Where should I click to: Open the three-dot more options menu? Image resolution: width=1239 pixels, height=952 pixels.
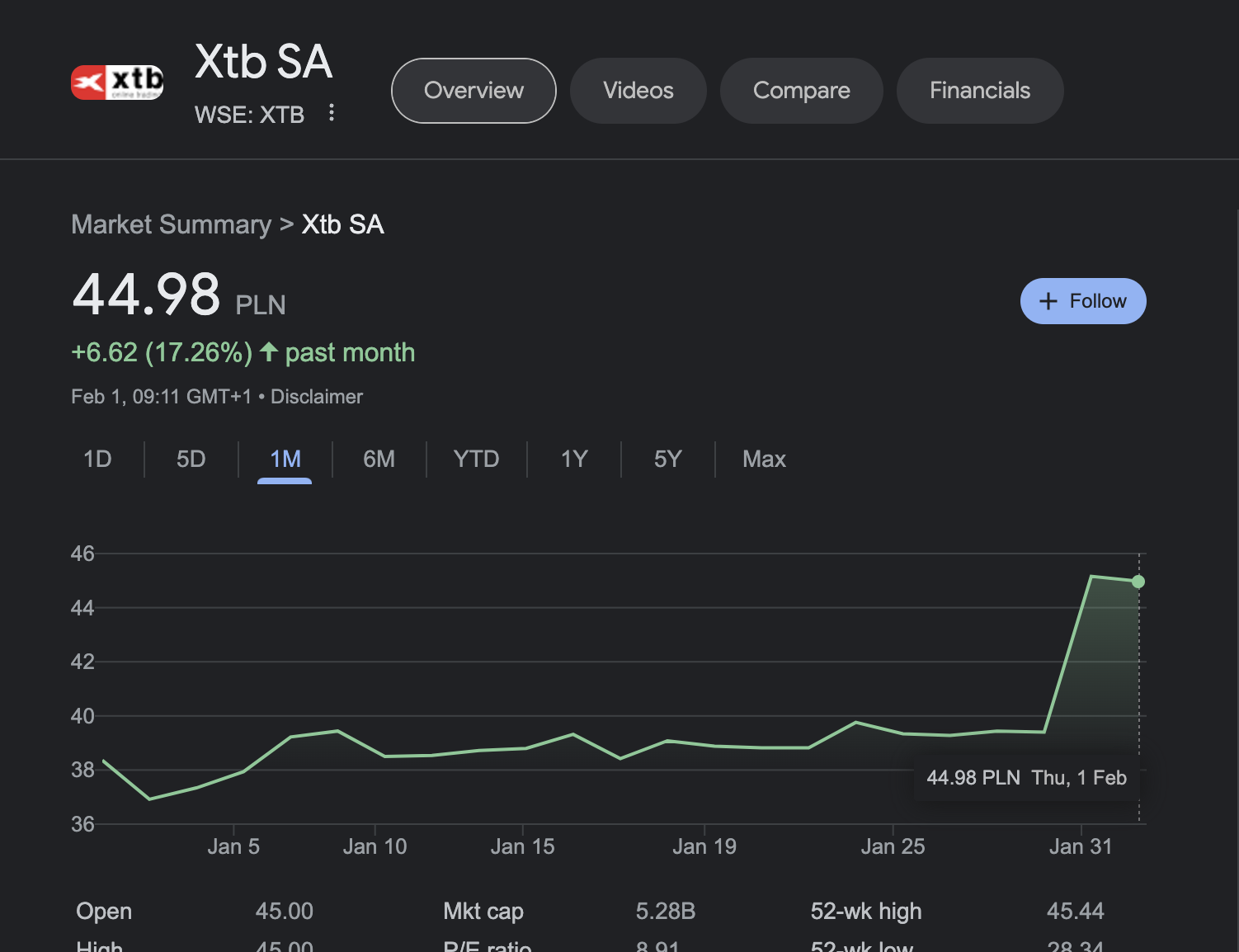(x=332, y=113)
